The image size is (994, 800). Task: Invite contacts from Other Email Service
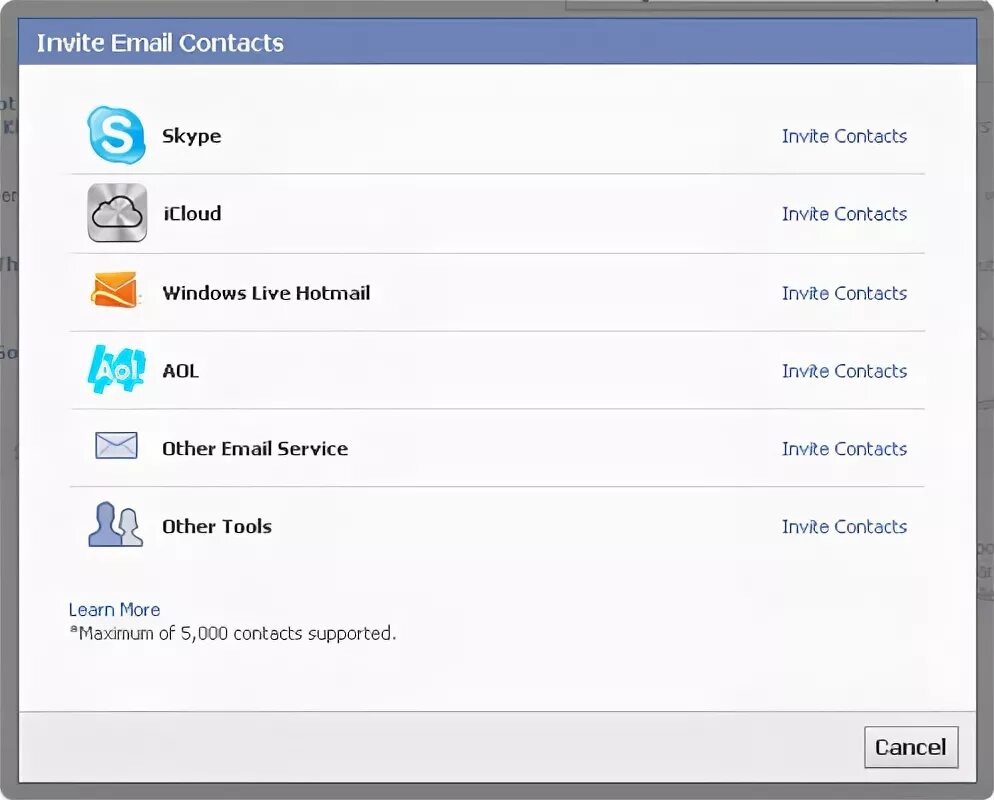coord(844,449)
